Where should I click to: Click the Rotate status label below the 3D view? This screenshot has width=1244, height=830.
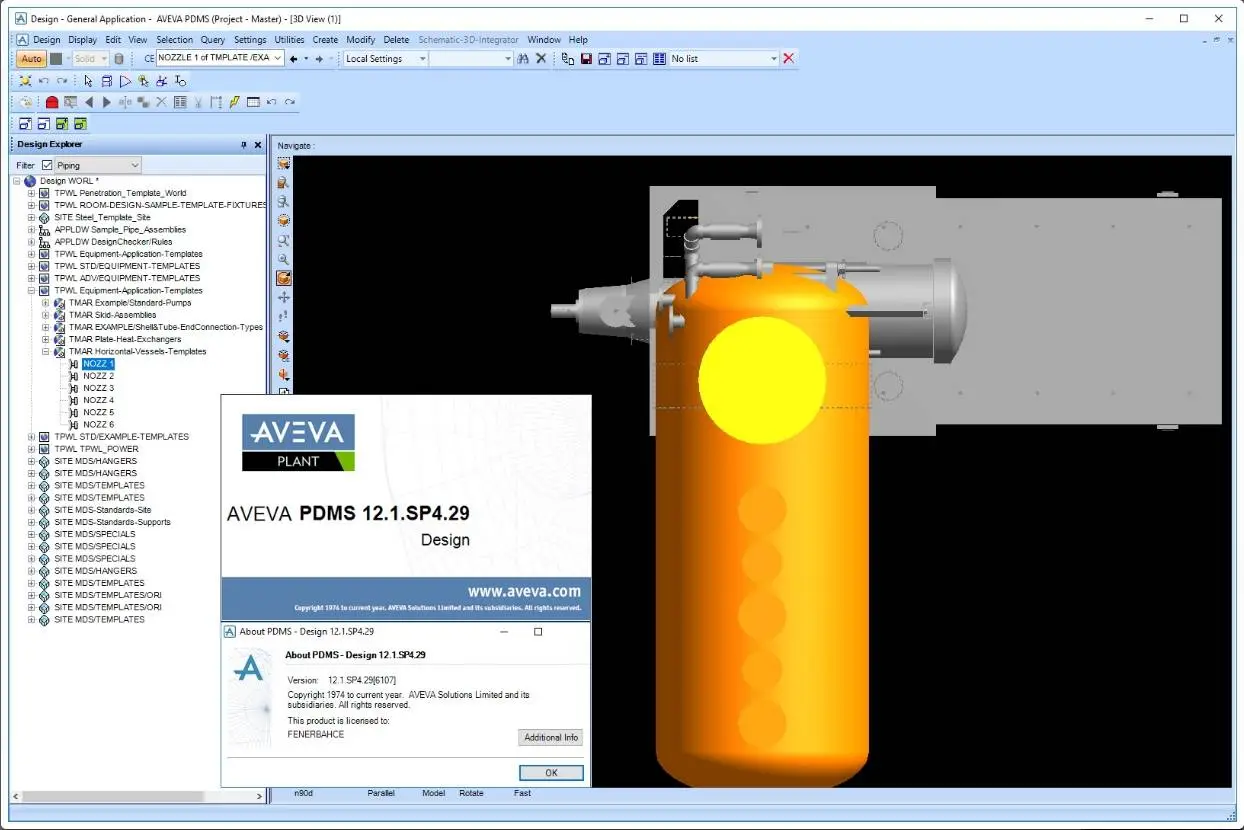click(x=471, y=793)
